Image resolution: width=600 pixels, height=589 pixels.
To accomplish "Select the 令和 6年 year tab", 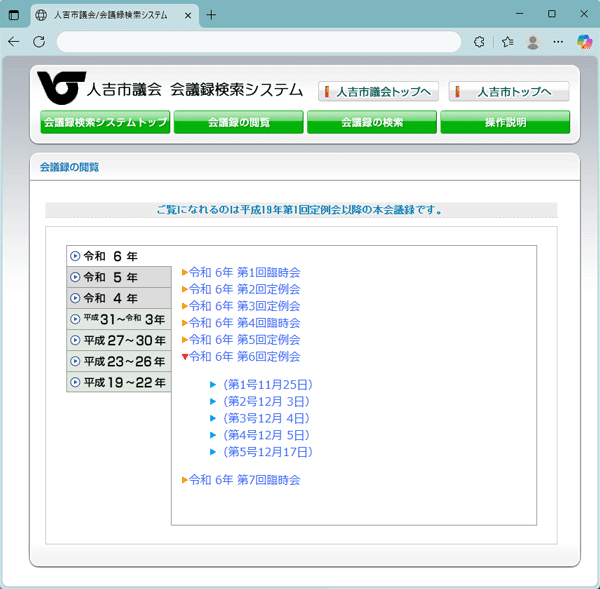I will (x=119, y=256).
